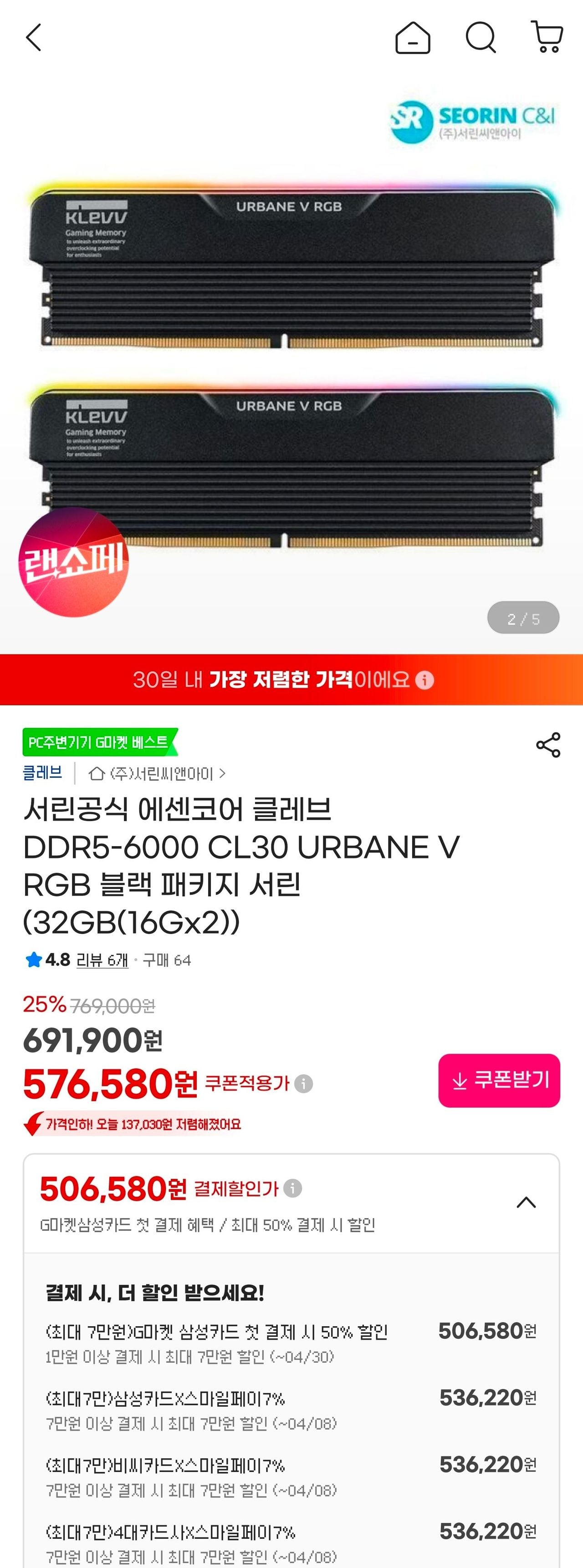This screenshot has height=1568, width=583.
Task: Open the 클레브 brand link
Action: tap(42, 773)
